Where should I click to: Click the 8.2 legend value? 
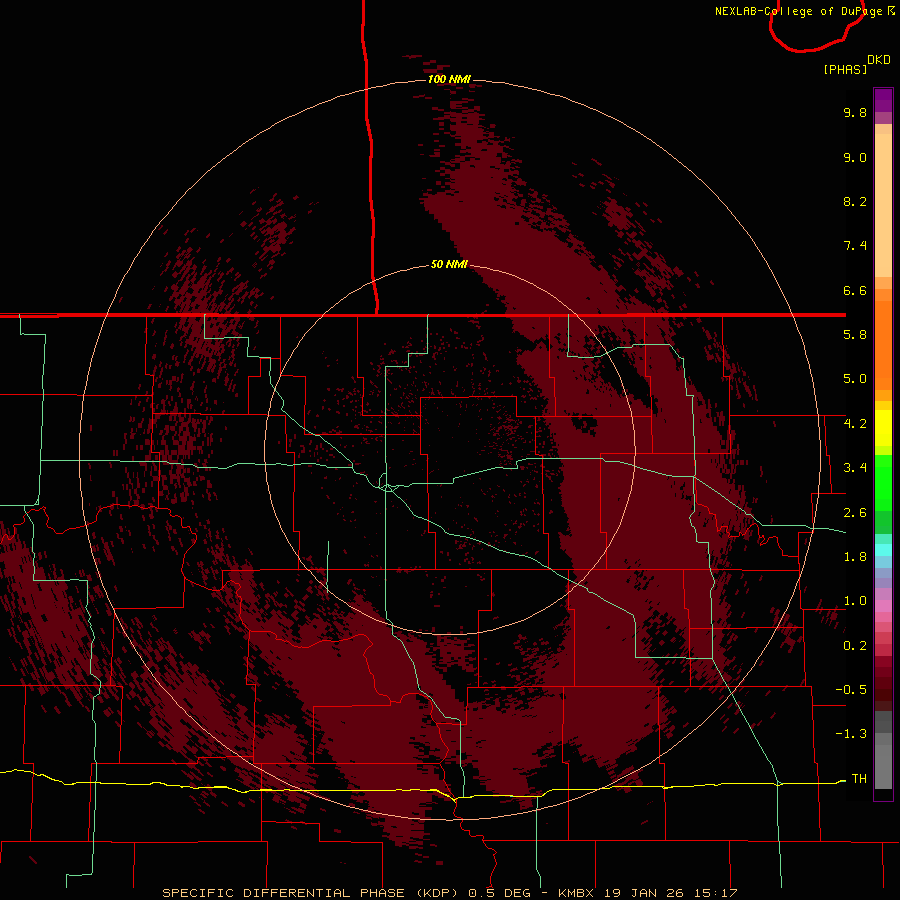point(855,201)
